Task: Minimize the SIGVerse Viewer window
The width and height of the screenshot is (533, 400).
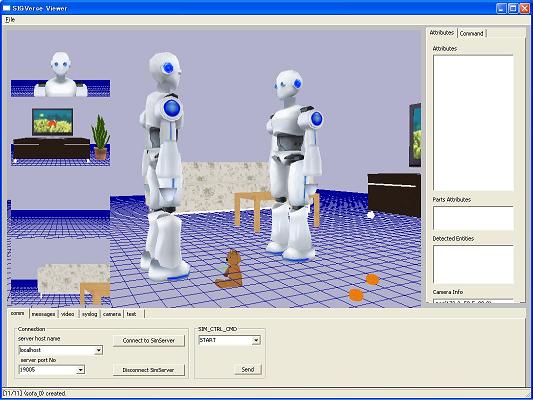Action: coord(501,8)
